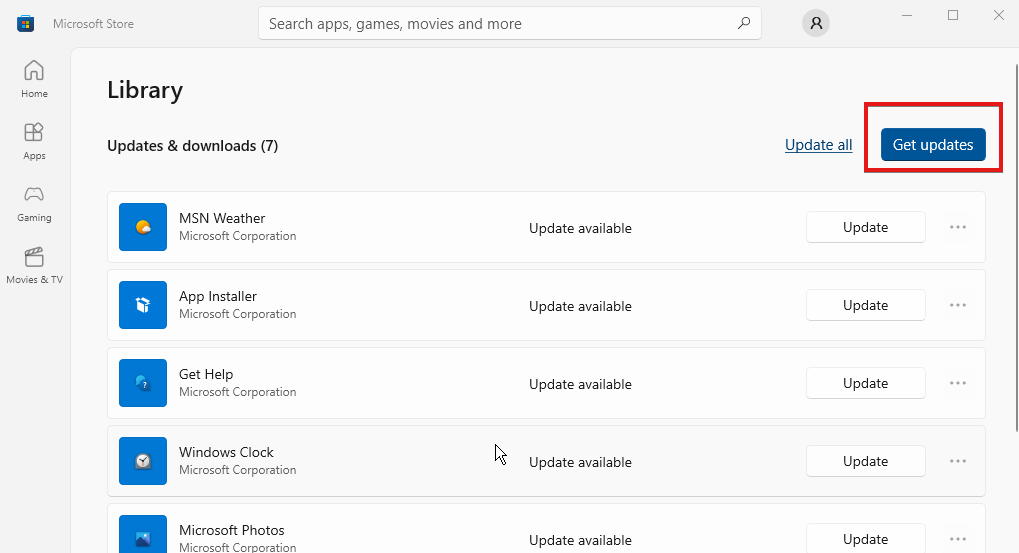Click the MSN Weather app icon
The image size is (1019, 553).
(x=143, y=227)
